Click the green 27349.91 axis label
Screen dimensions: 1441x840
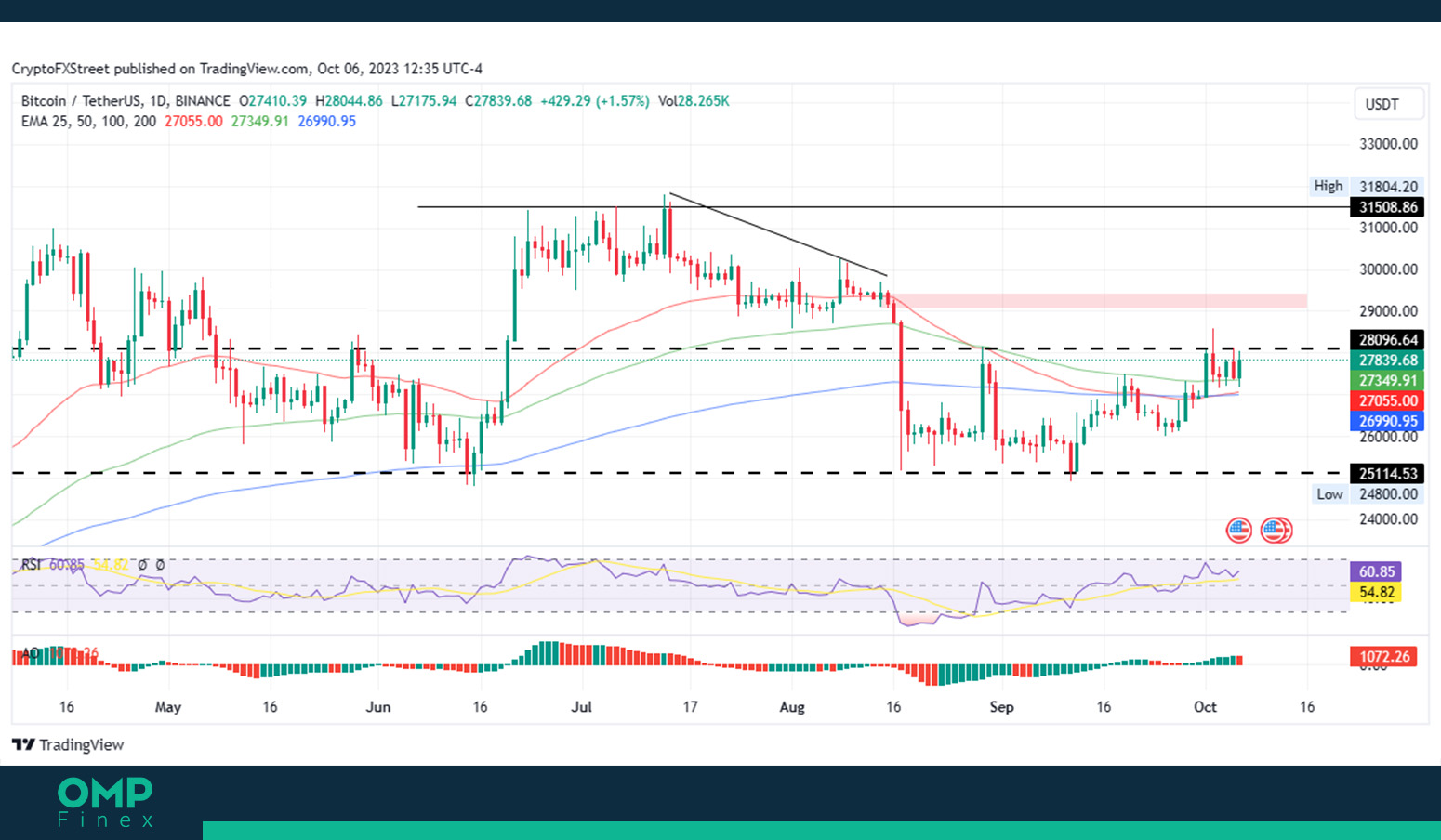[x=1386, y=381]
